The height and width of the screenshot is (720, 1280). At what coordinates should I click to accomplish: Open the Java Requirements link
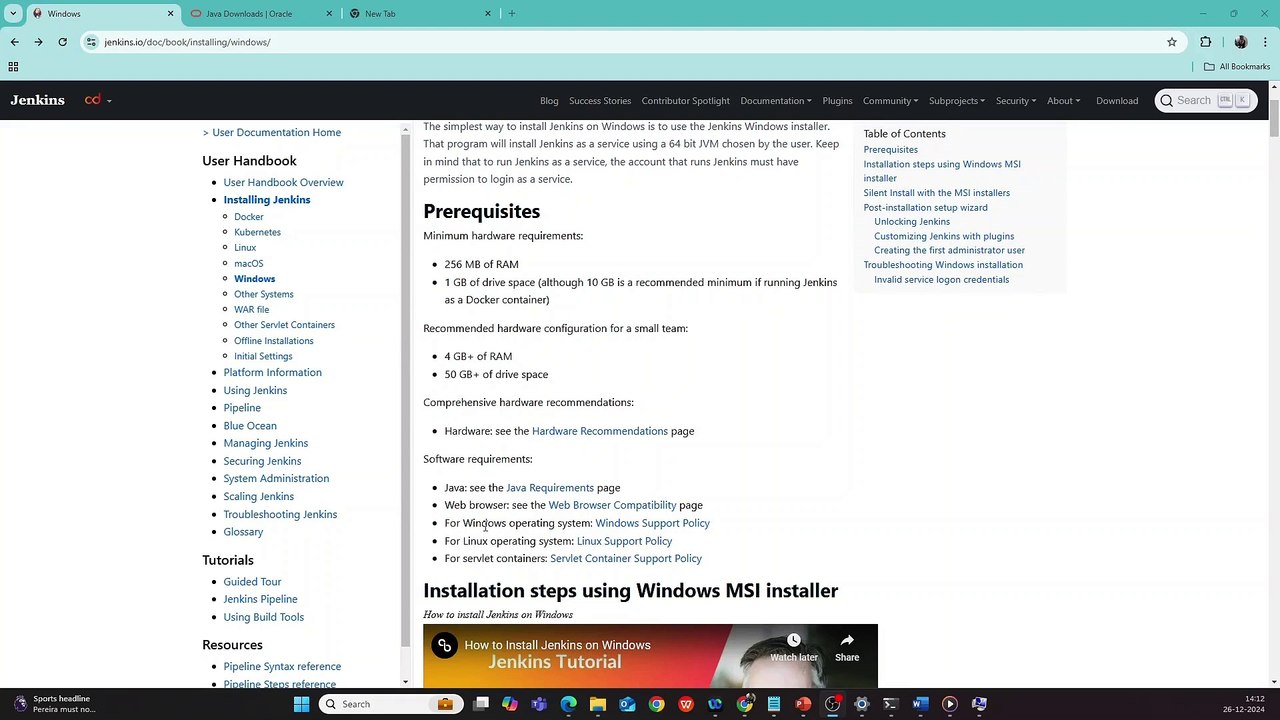[550, 488]
